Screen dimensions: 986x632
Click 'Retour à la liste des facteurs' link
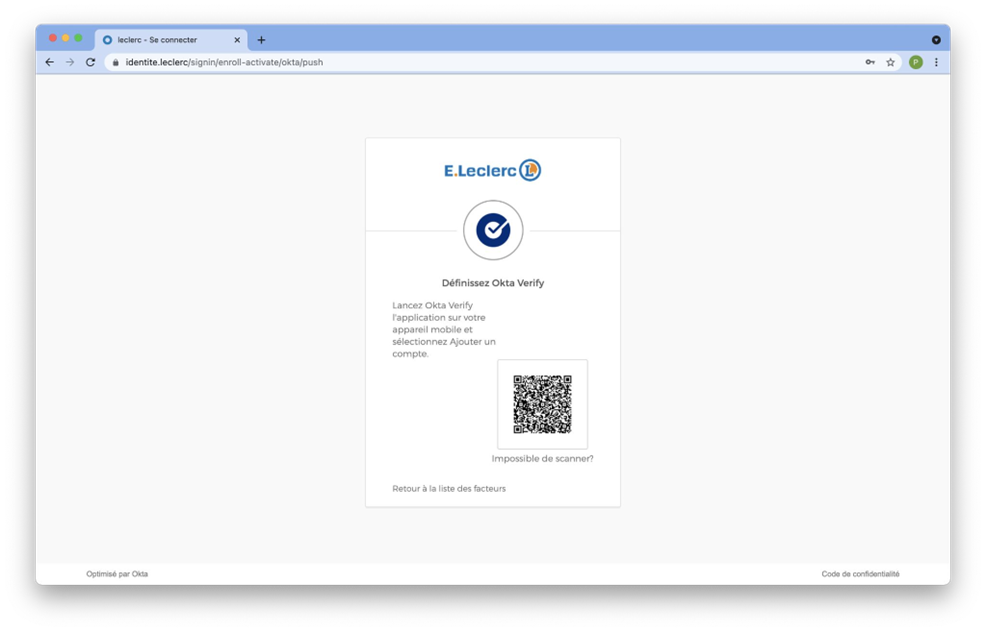pos(449,489)
